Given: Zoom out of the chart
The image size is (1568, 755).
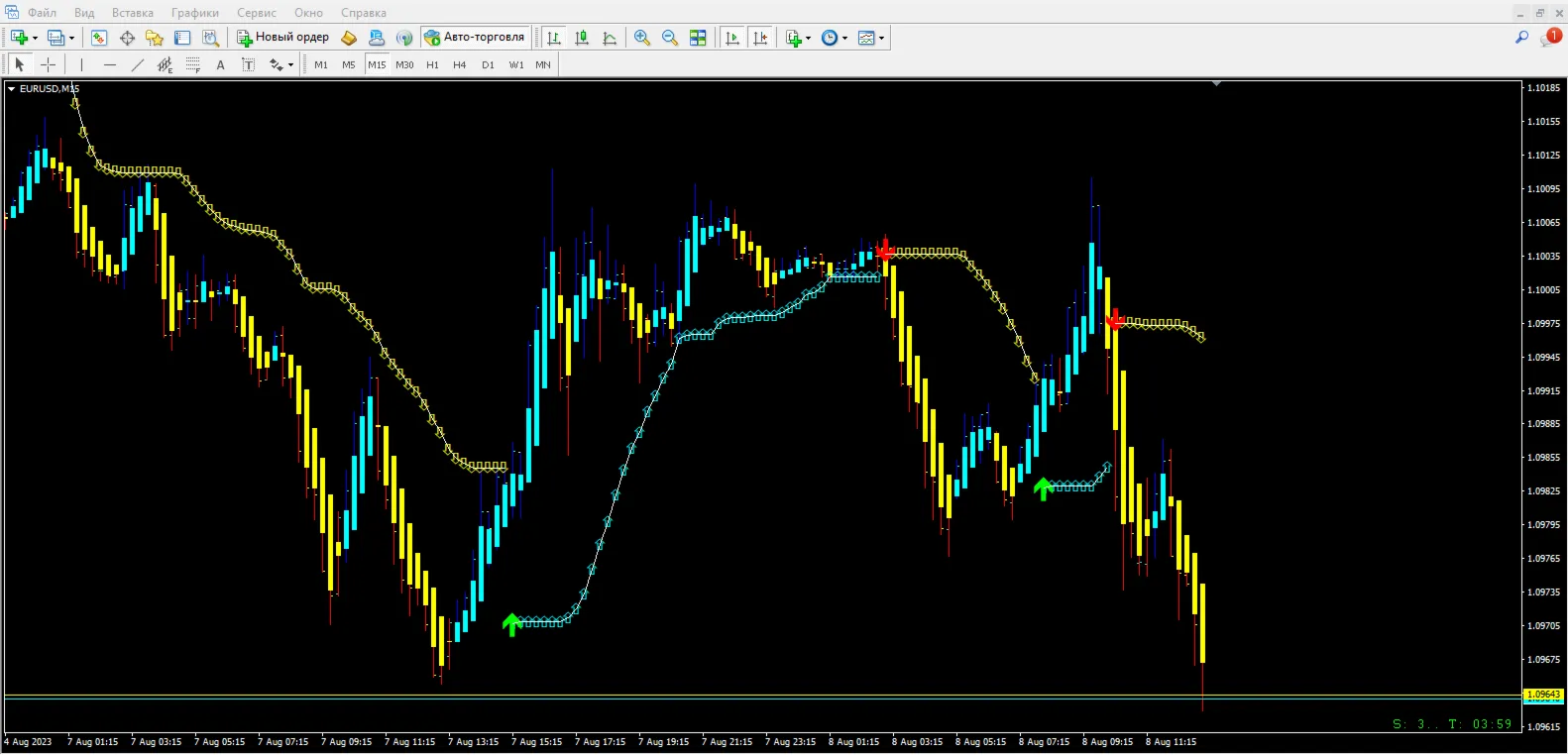Looking at the screenshot, I should point(670,38).
